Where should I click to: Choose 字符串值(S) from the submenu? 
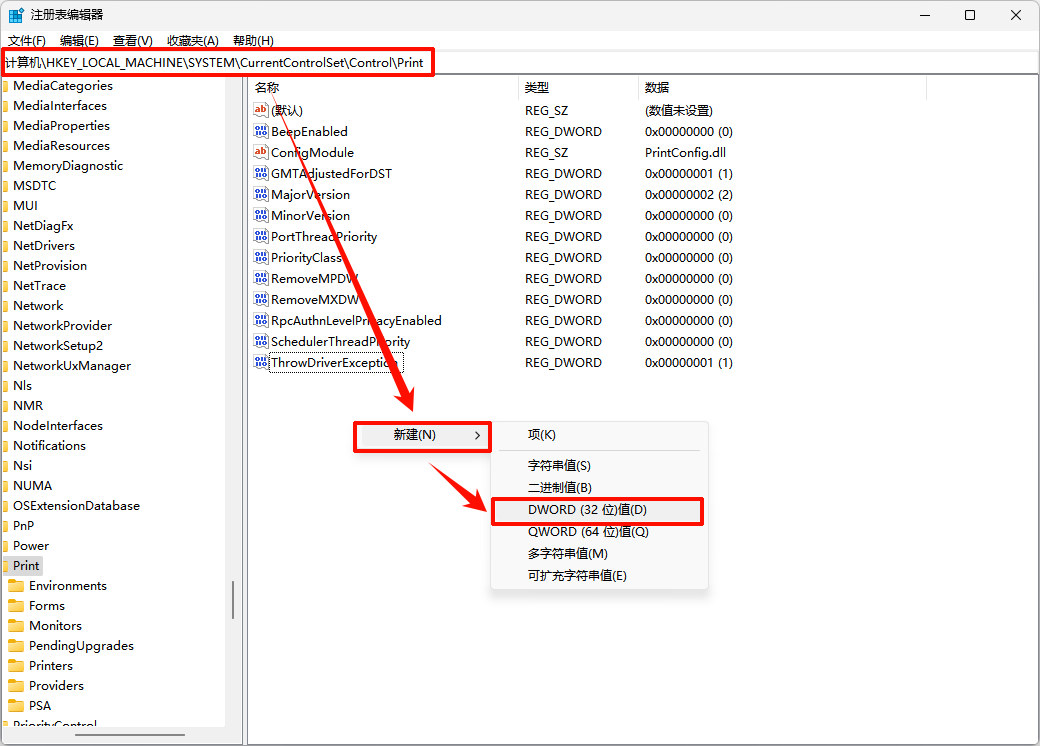pyautogui.click(x=559, y=466)
